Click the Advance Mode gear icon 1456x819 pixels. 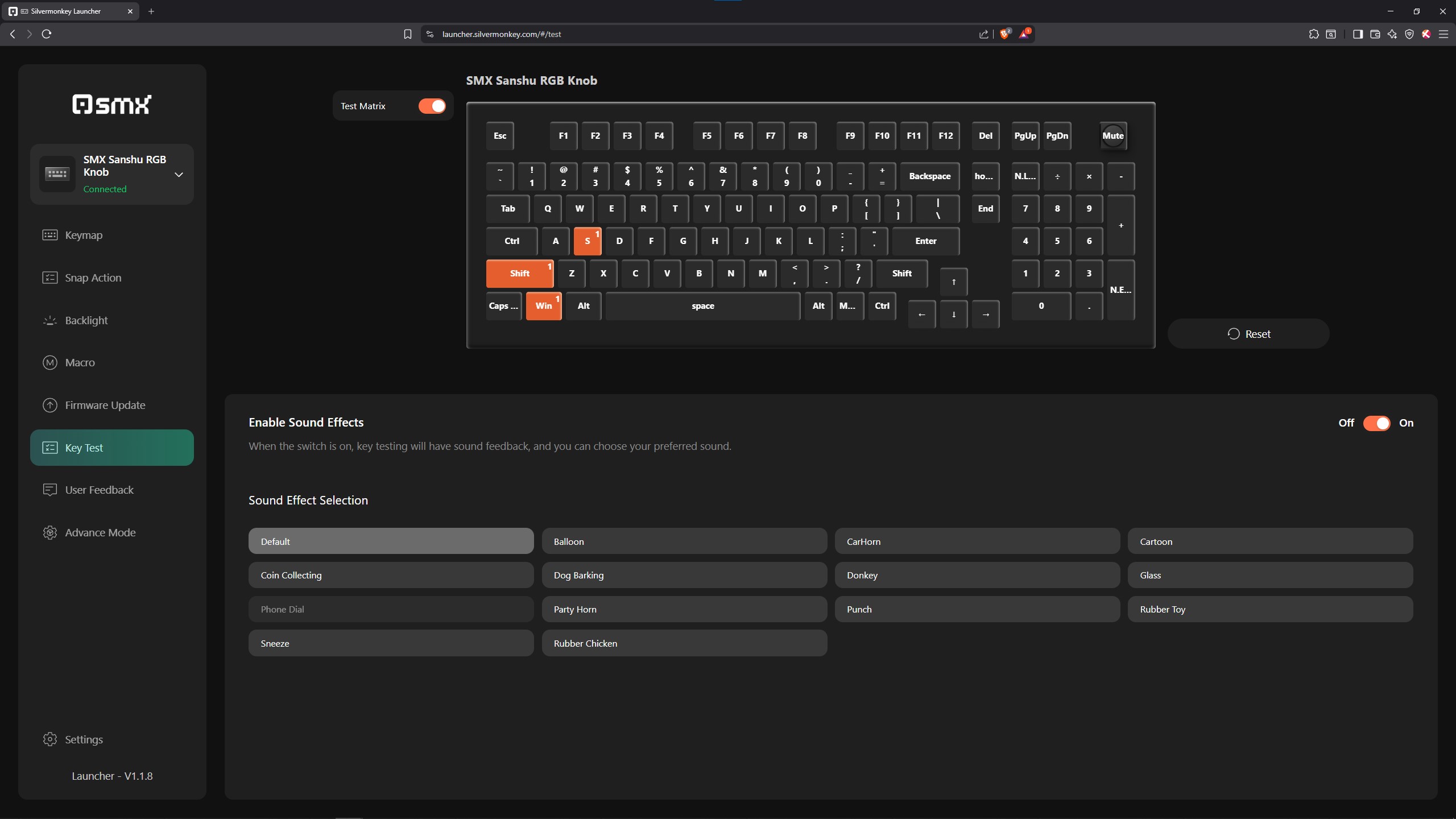tap(50, 532)
